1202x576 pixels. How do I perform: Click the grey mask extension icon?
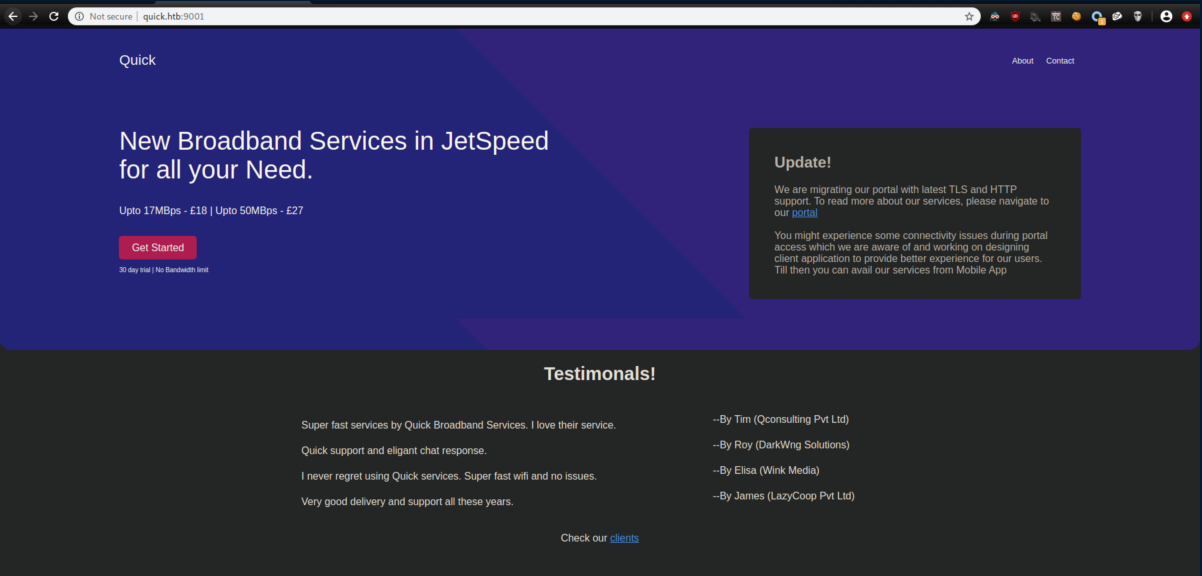[x=1137, y=16]
